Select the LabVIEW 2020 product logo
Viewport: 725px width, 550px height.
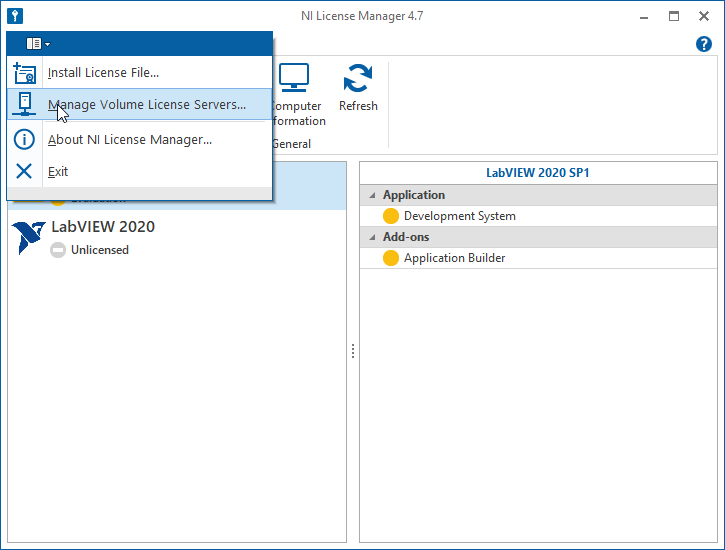tap(28, 238)
